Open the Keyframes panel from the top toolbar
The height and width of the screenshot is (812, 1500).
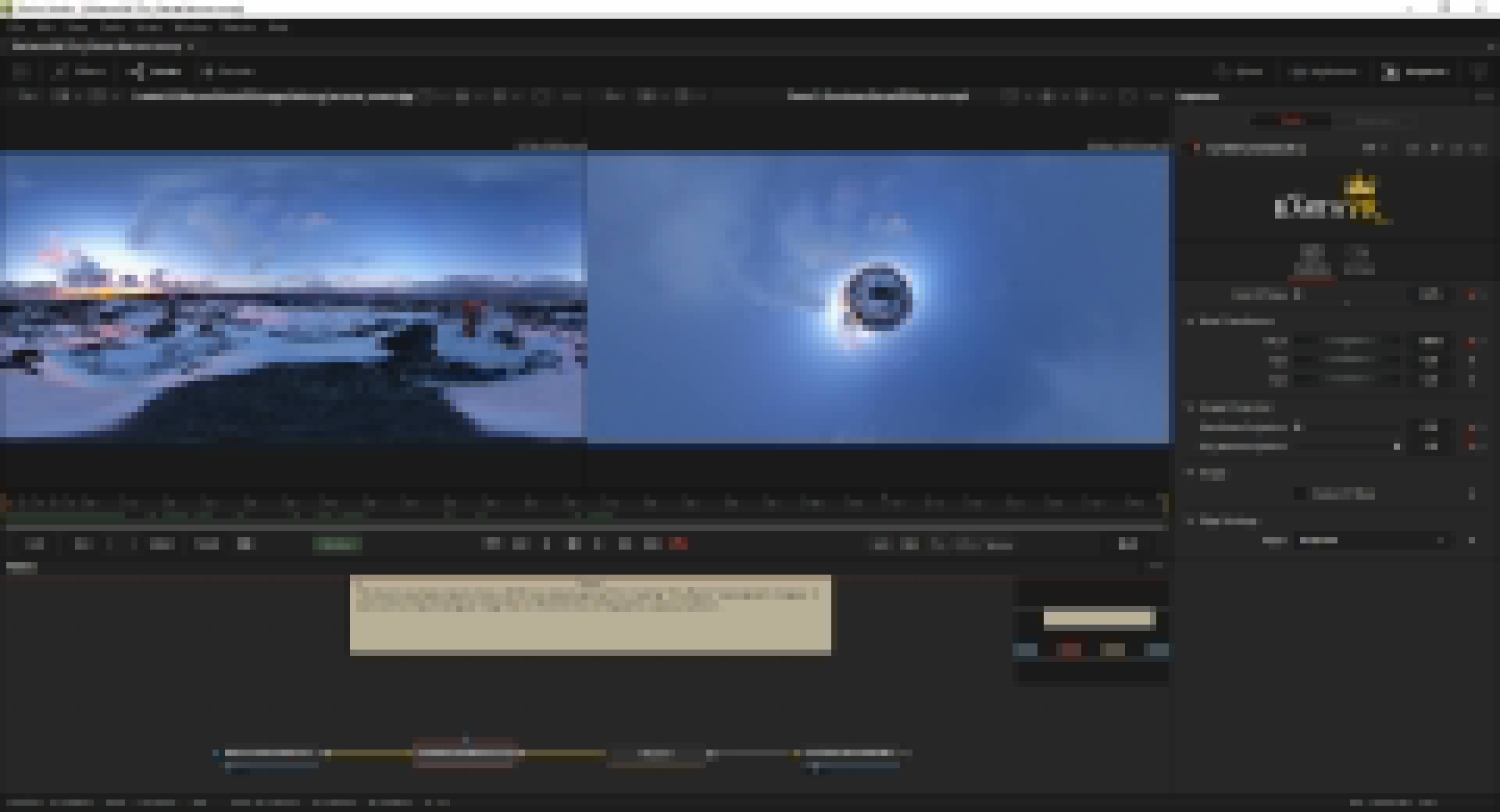(1324, 72)
